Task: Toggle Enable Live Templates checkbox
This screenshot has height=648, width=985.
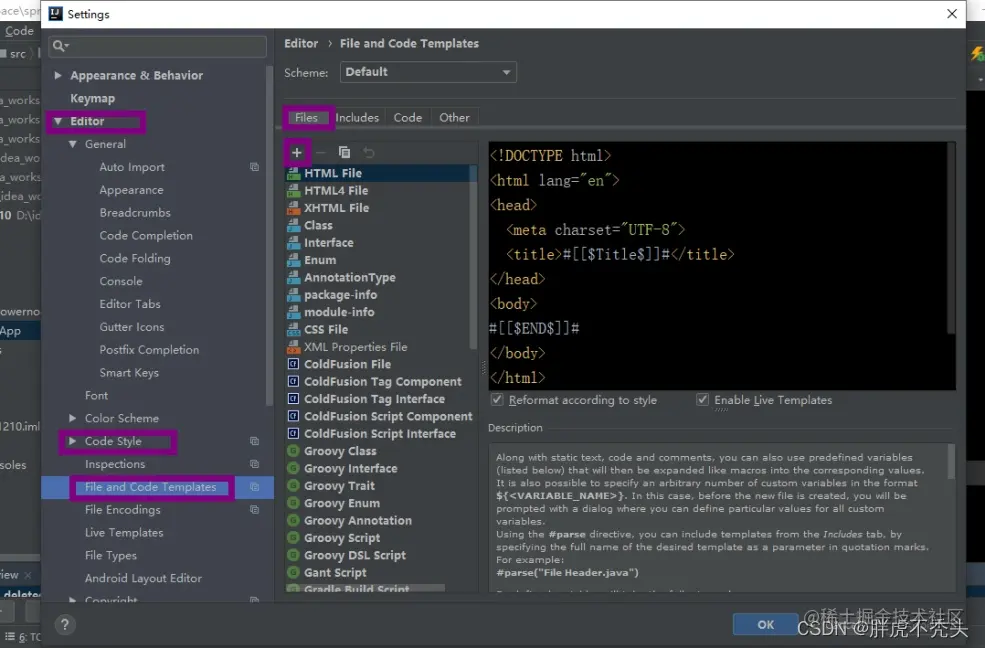Action: pos(702,400)
